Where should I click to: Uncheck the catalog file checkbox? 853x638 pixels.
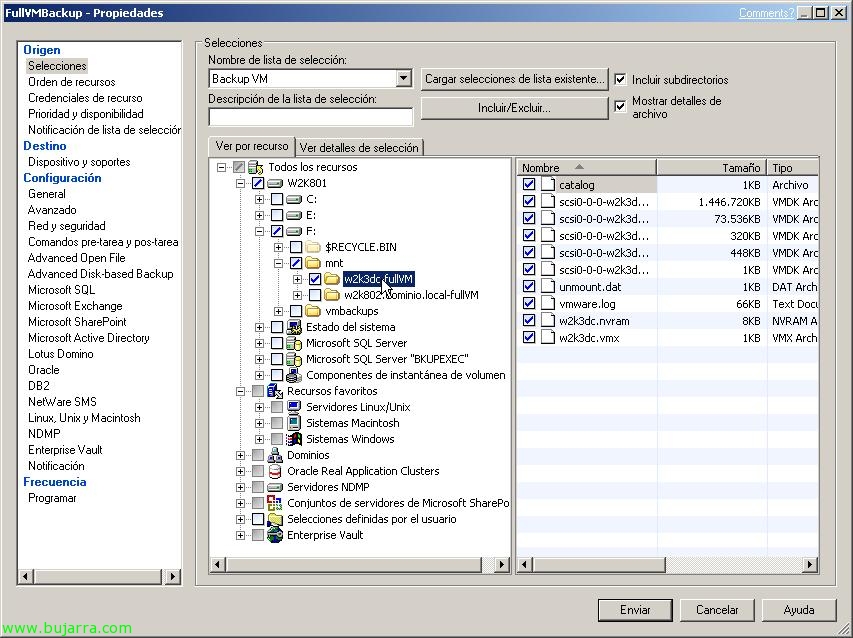tap(529, 184)
